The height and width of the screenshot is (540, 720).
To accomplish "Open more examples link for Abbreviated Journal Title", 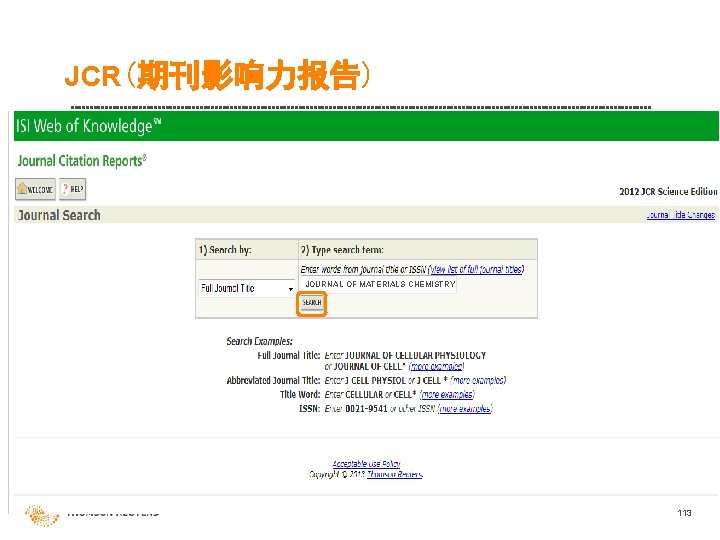I will coord(479,380).
